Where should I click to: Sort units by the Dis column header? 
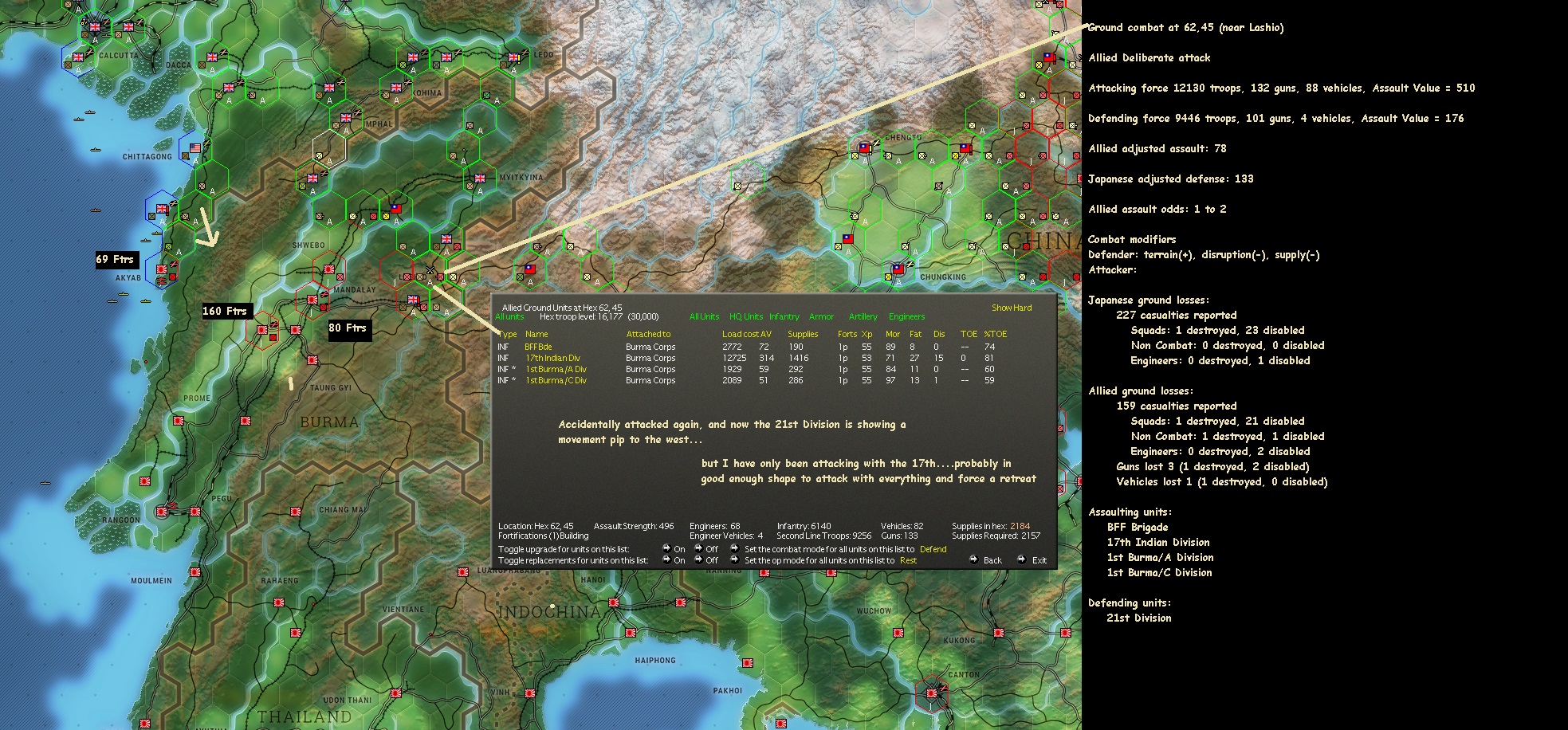pyautogui.click(x=939, y=334)
